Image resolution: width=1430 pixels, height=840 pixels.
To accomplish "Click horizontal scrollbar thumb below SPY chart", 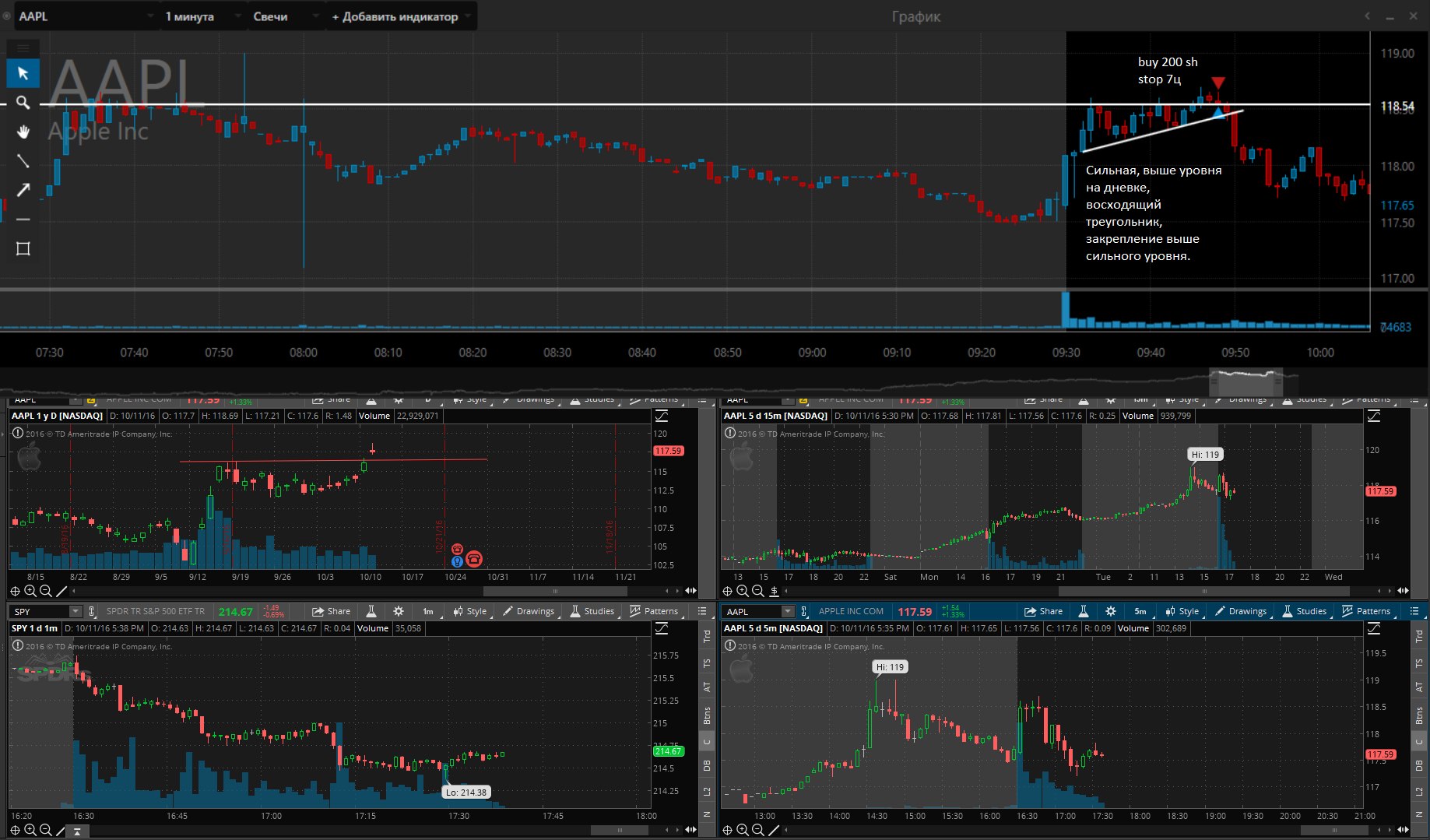I will pyautogui.click(x=619, y=830).
